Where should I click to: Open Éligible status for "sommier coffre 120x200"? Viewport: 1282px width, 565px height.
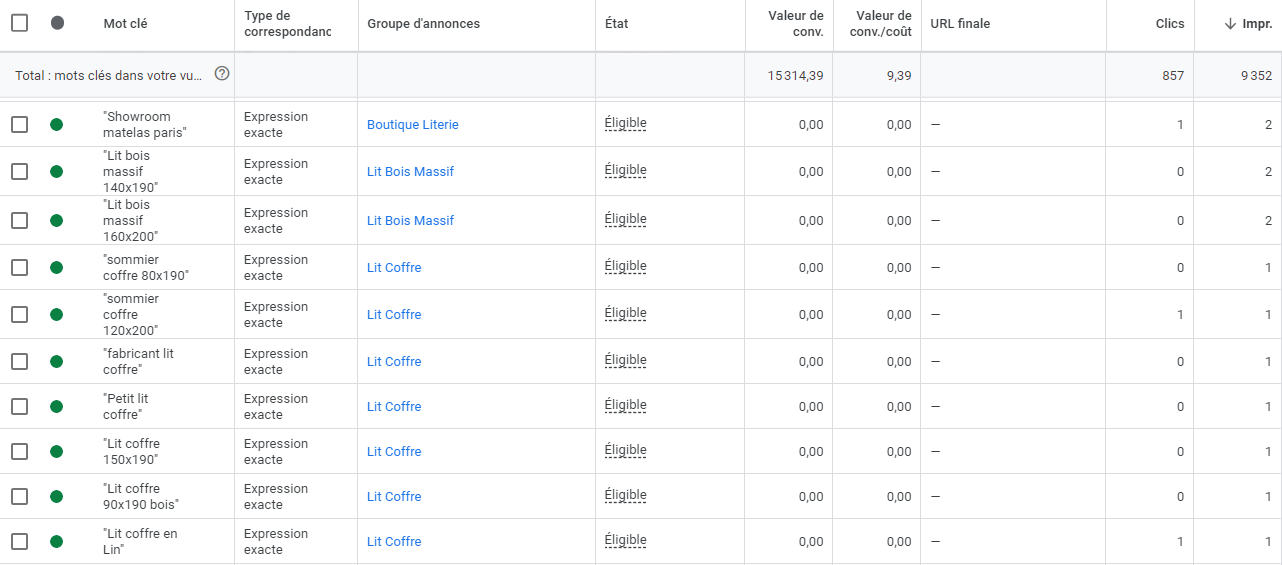tap(626, 314)
